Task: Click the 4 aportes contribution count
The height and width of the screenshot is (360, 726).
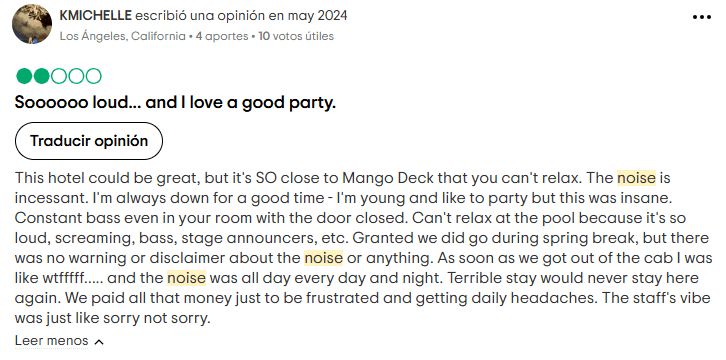Action: click(222, 36)
